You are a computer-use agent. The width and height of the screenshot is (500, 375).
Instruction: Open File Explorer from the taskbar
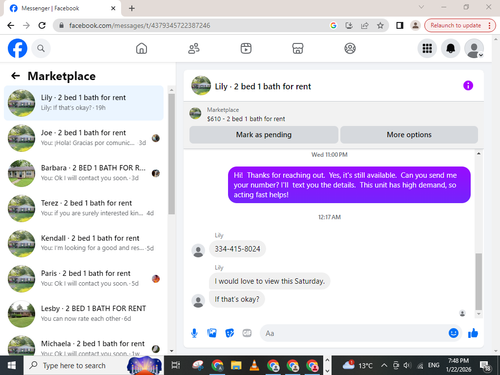pyautogui.click(x=236, y=365)
